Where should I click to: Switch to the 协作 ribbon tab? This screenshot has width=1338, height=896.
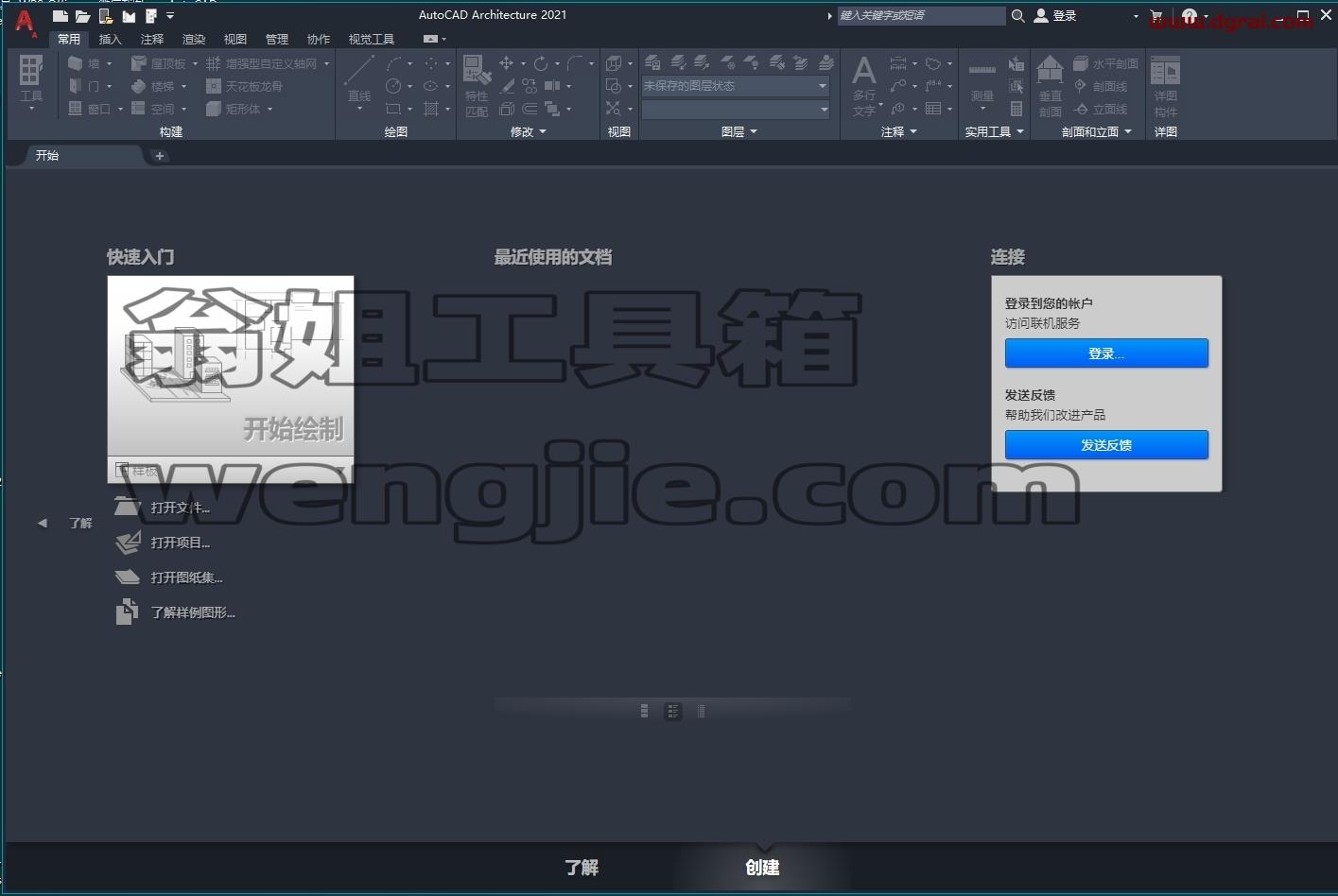(319, 39)
